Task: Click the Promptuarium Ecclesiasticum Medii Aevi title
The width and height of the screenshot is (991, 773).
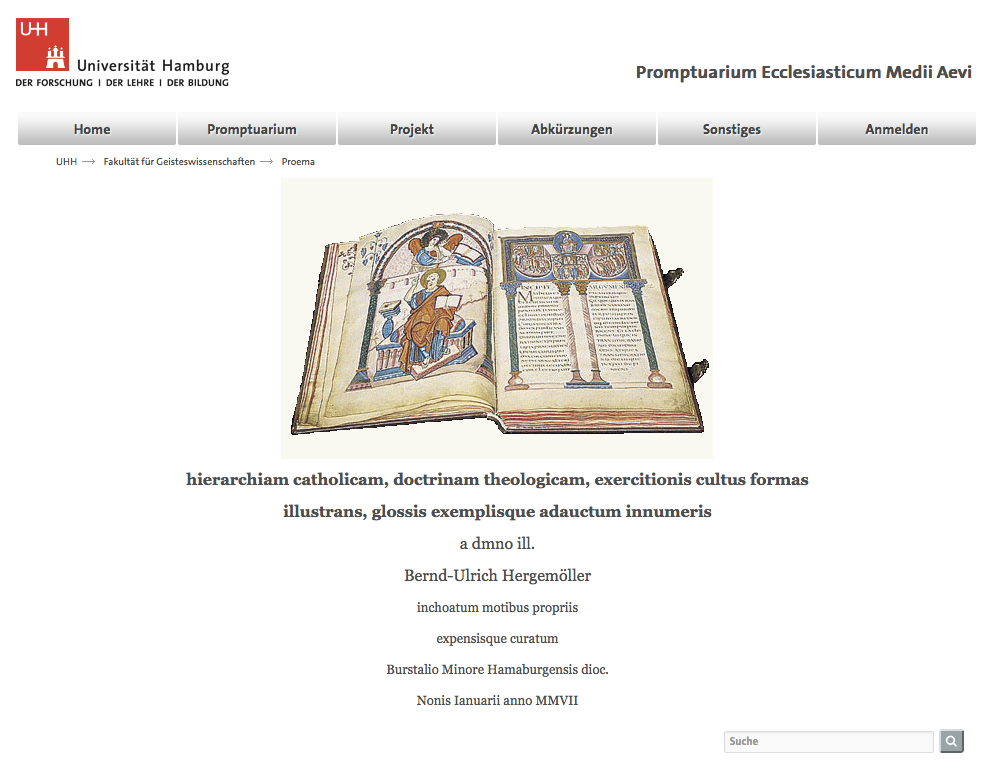Action: point(803,72)
